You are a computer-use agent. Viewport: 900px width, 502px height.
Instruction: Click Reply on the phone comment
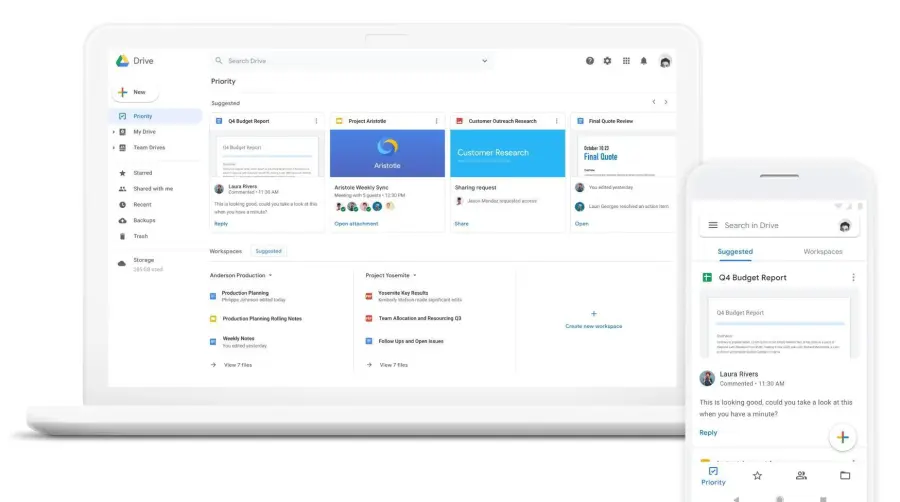708,433
